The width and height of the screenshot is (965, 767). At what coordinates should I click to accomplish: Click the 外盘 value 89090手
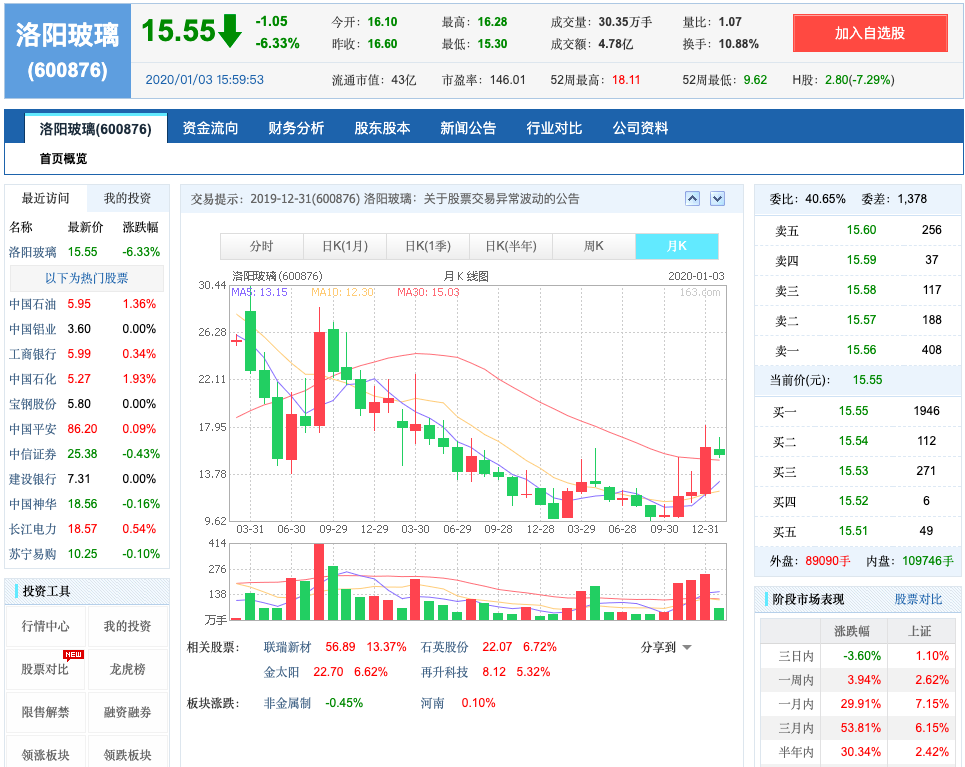tap(828, 561)
